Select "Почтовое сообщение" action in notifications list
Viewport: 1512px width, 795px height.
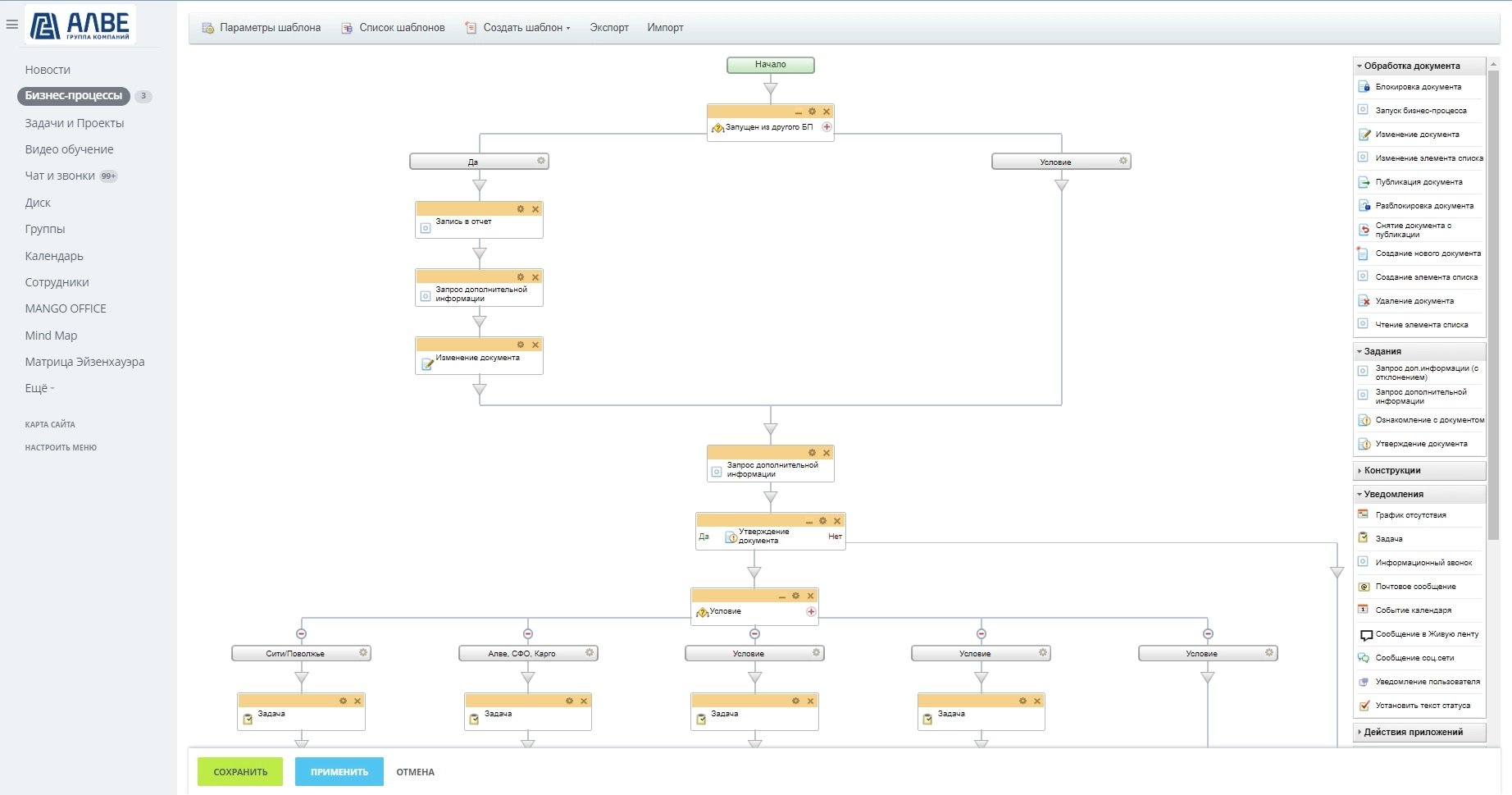coord(1415,587)
